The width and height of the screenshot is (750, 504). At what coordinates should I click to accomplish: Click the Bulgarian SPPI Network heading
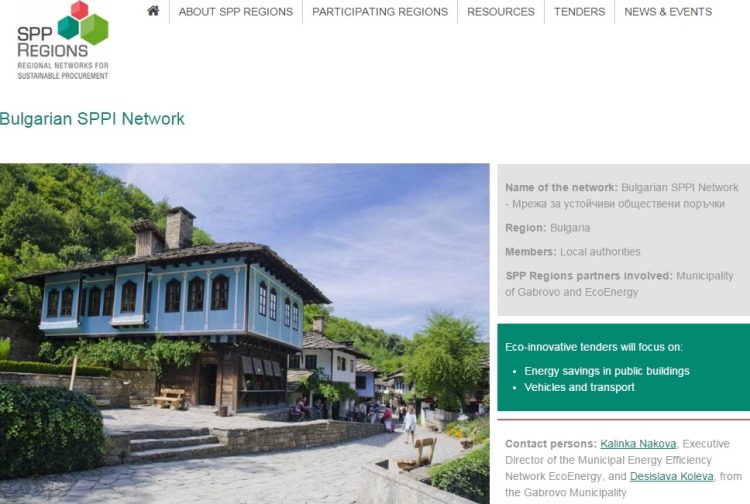point(92,119)
